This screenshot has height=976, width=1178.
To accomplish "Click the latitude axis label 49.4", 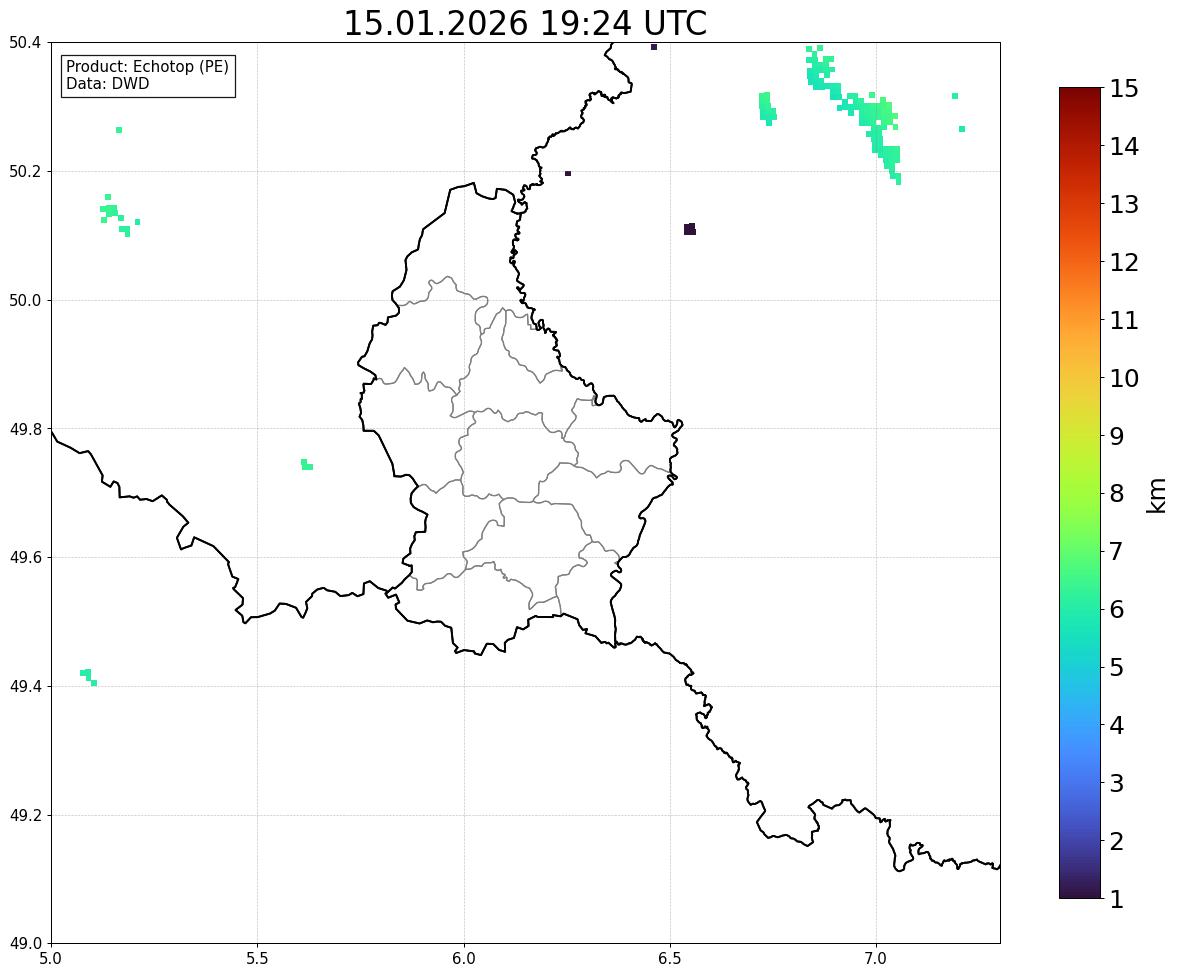I will point(26,687).
